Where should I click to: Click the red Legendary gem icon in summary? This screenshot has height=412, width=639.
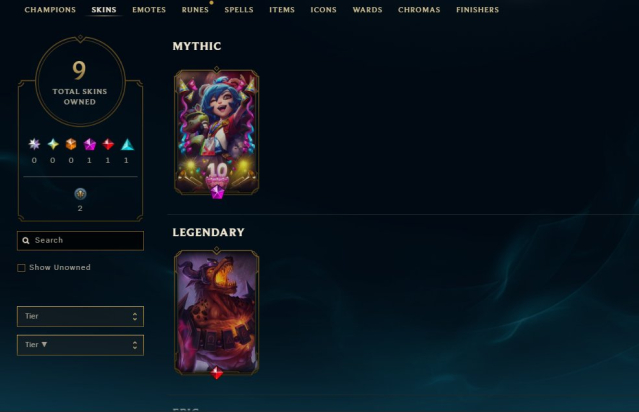tap(108, 144)
